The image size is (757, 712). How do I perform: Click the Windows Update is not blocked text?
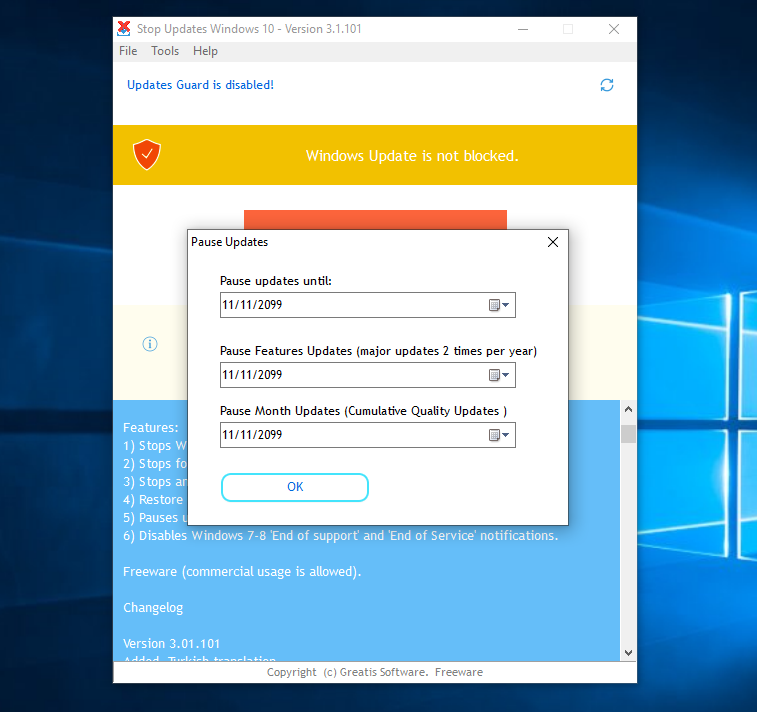tap(412, 156)
